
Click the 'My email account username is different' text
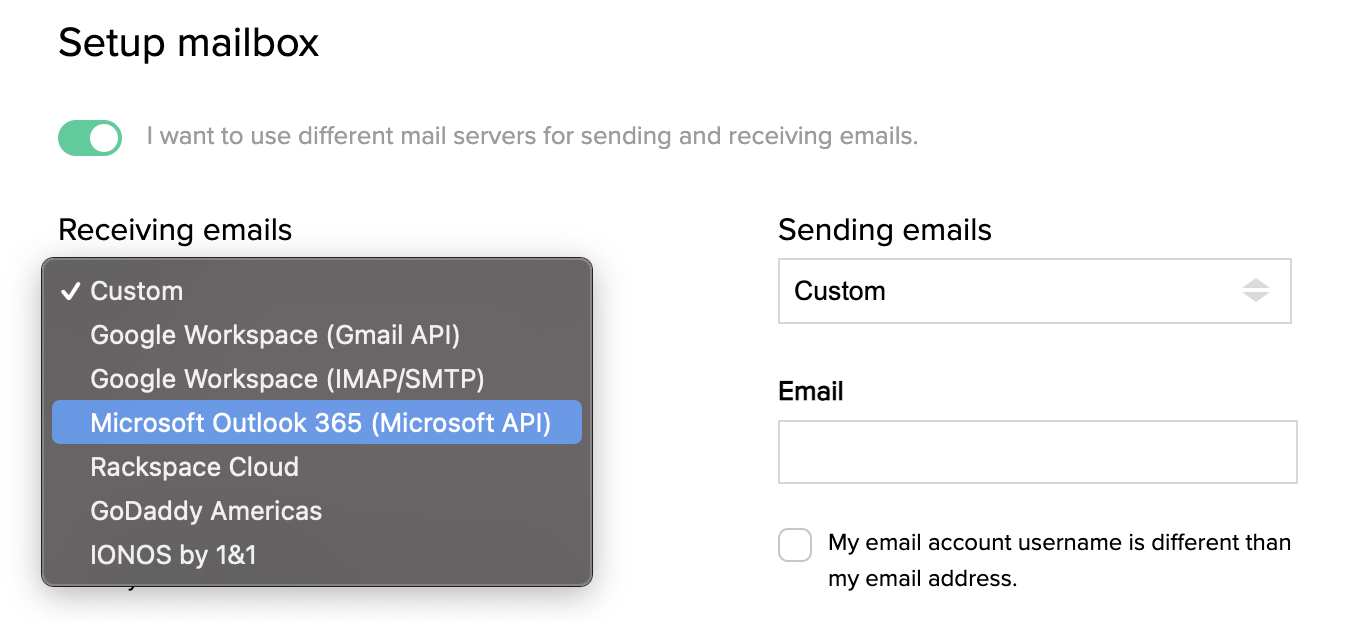[x=1060, y=560]
